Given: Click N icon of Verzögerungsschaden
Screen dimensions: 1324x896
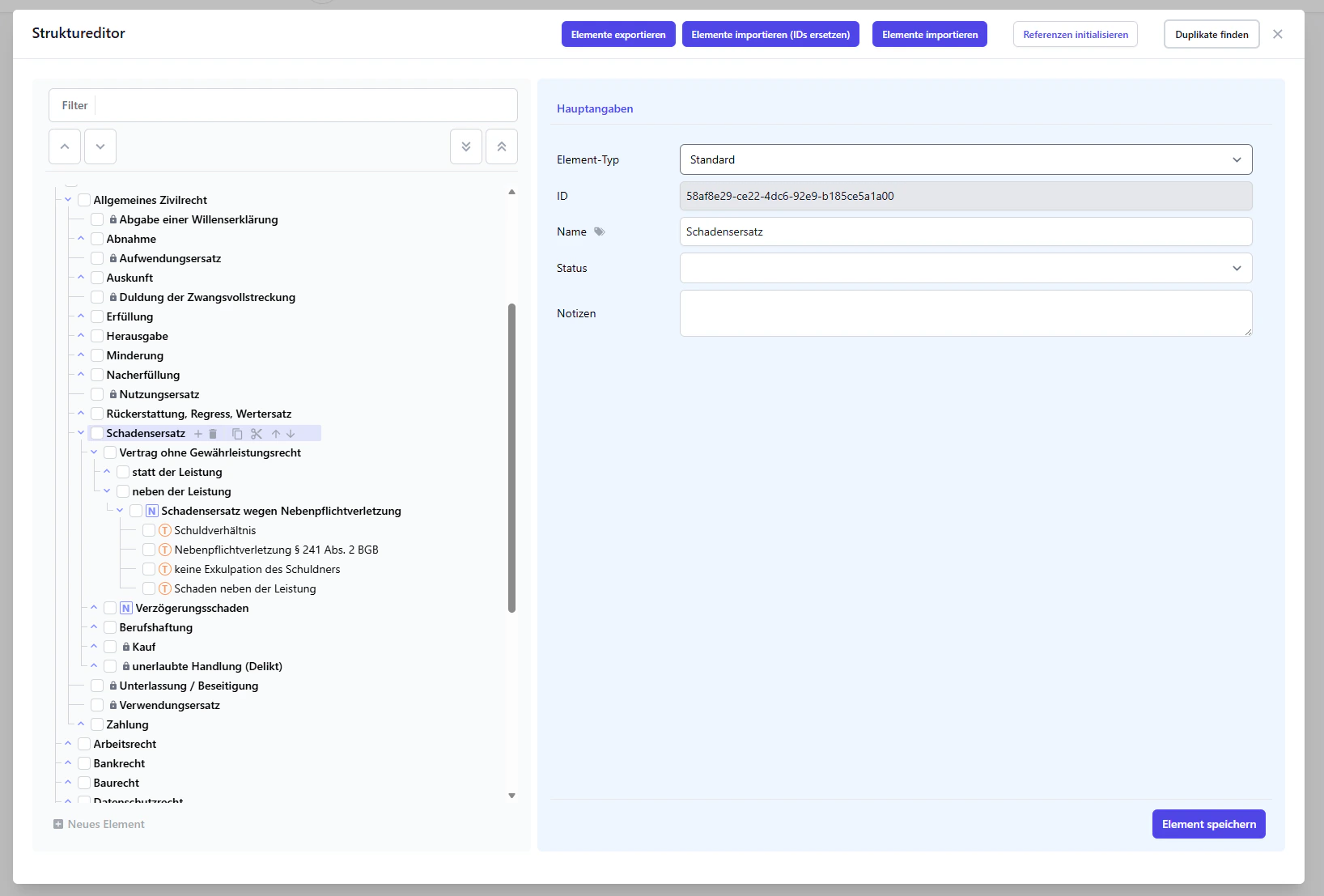Looking at the screenshot, I should click(x=126, y=608).
